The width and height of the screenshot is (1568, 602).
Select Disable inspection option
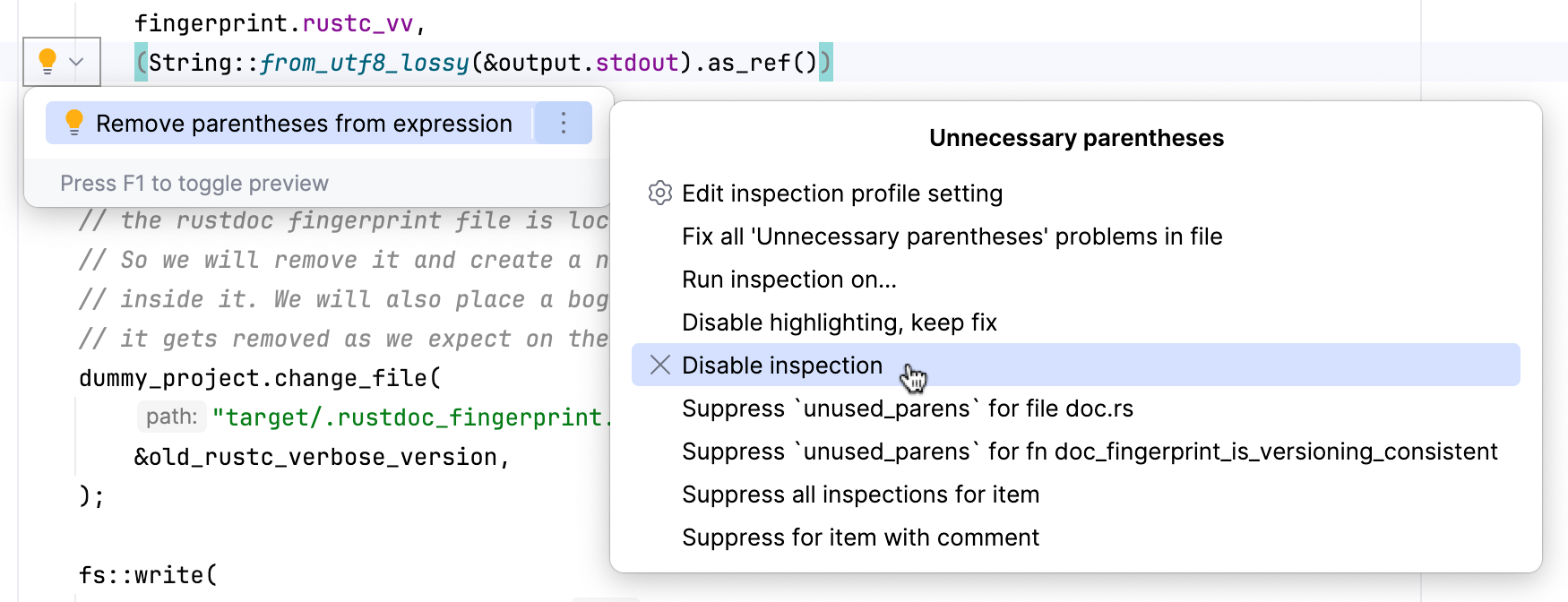(781, 365)
